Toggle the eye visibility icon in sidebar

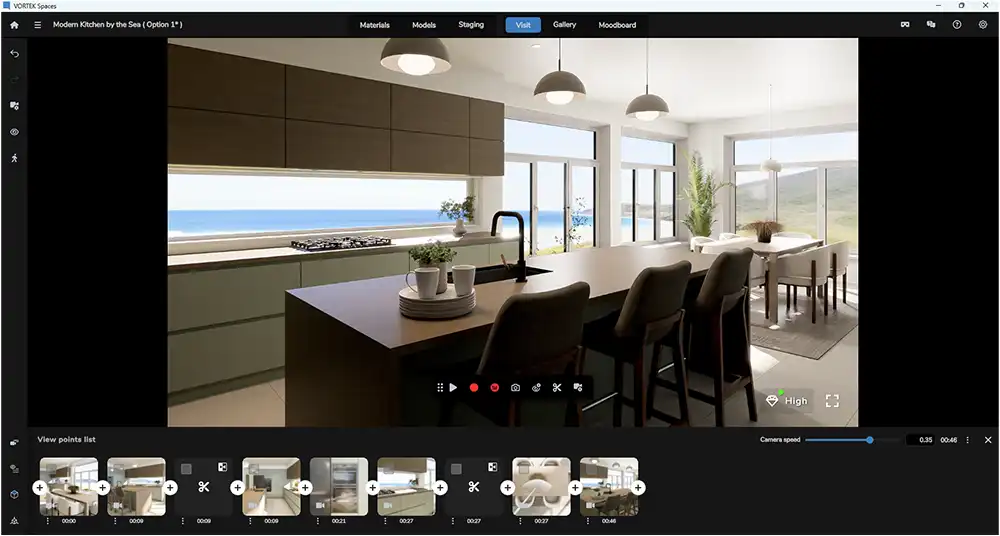[14, 132]
